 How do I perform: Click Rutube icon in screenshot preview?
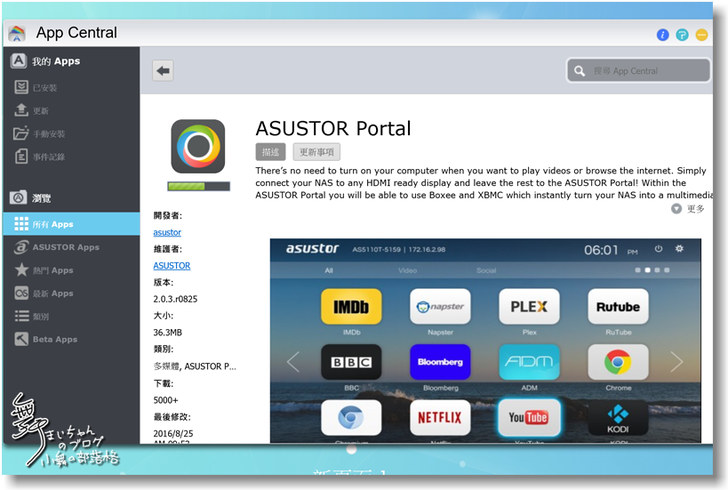(618, 307)
